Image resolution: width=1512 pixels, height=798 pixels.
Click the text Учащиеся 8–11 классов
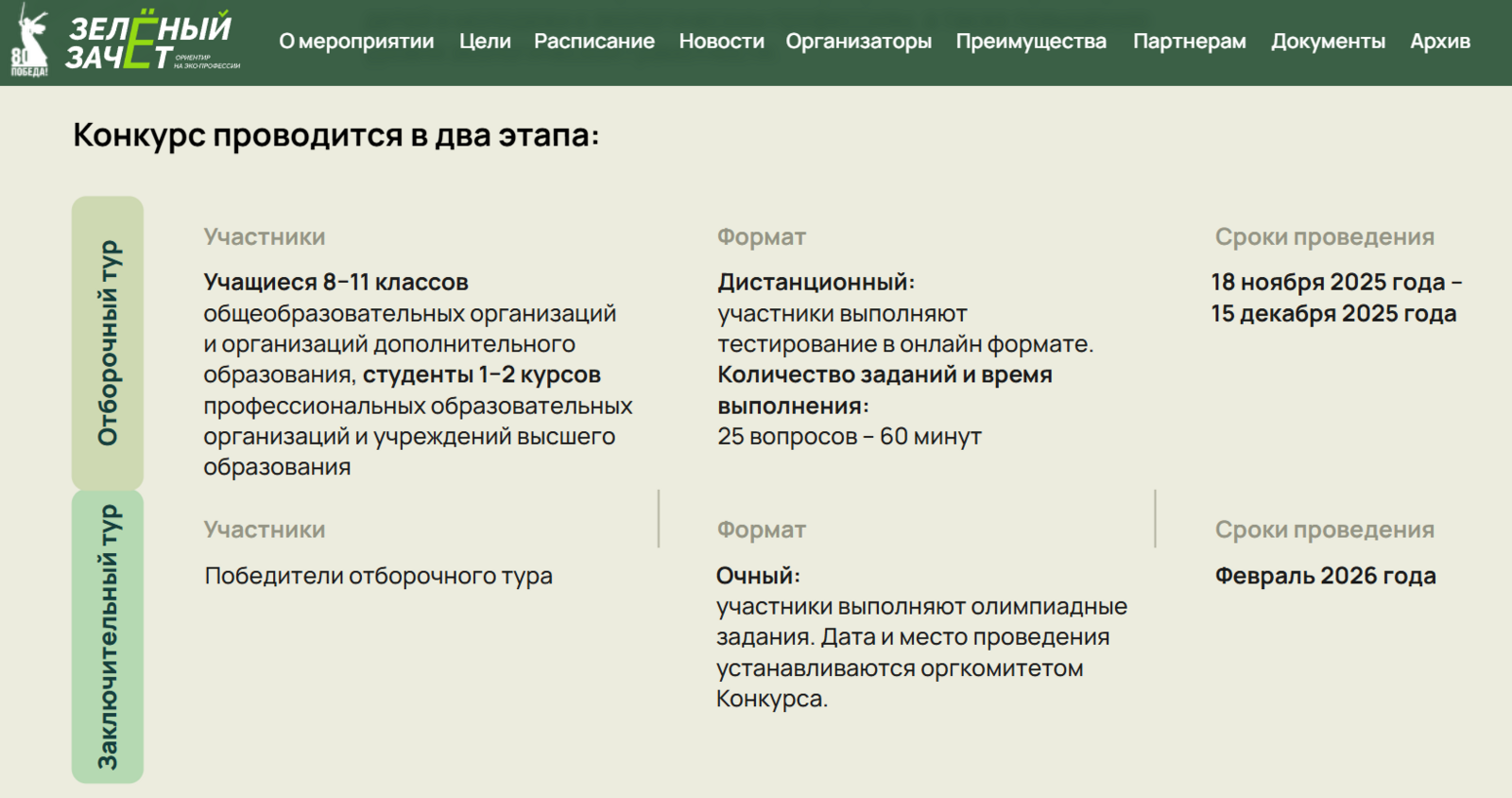(336, 283)
